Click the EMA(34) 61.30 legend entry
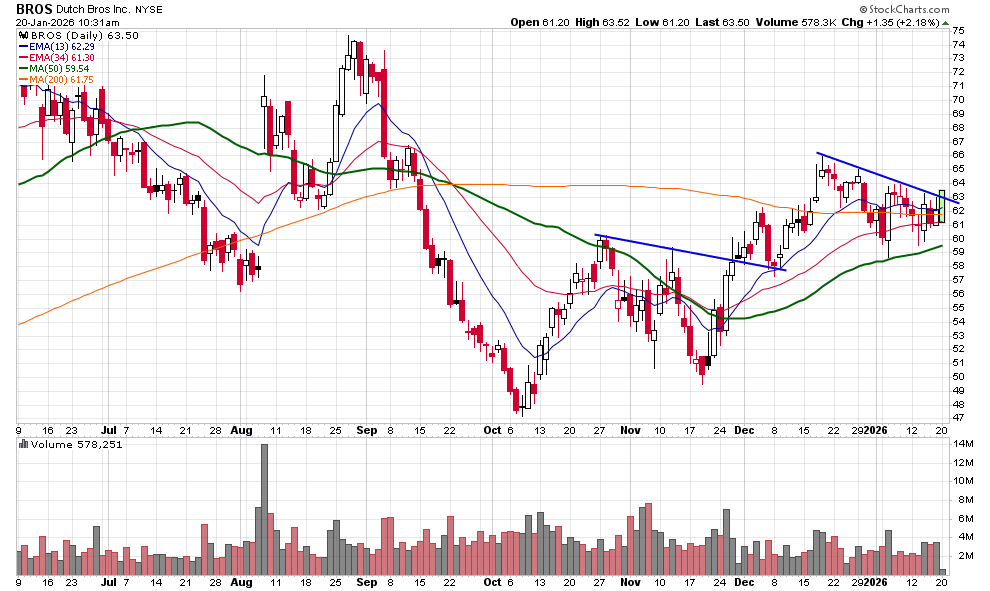The image size is (990, 591). 62,57
